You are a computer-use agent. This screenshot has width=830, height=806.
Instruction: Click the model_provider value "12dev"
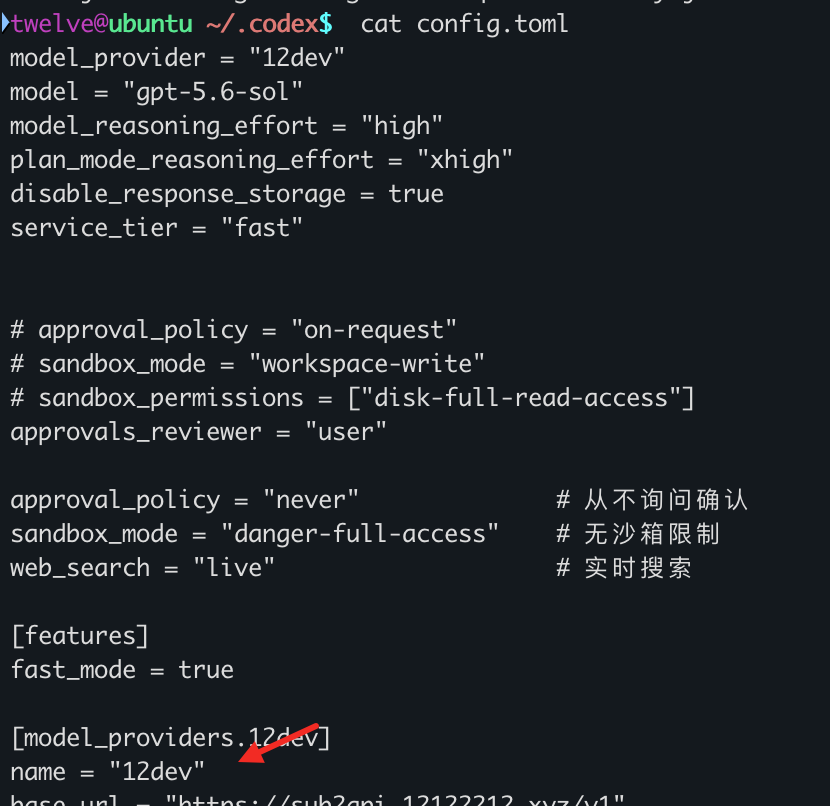pos(296,57)
